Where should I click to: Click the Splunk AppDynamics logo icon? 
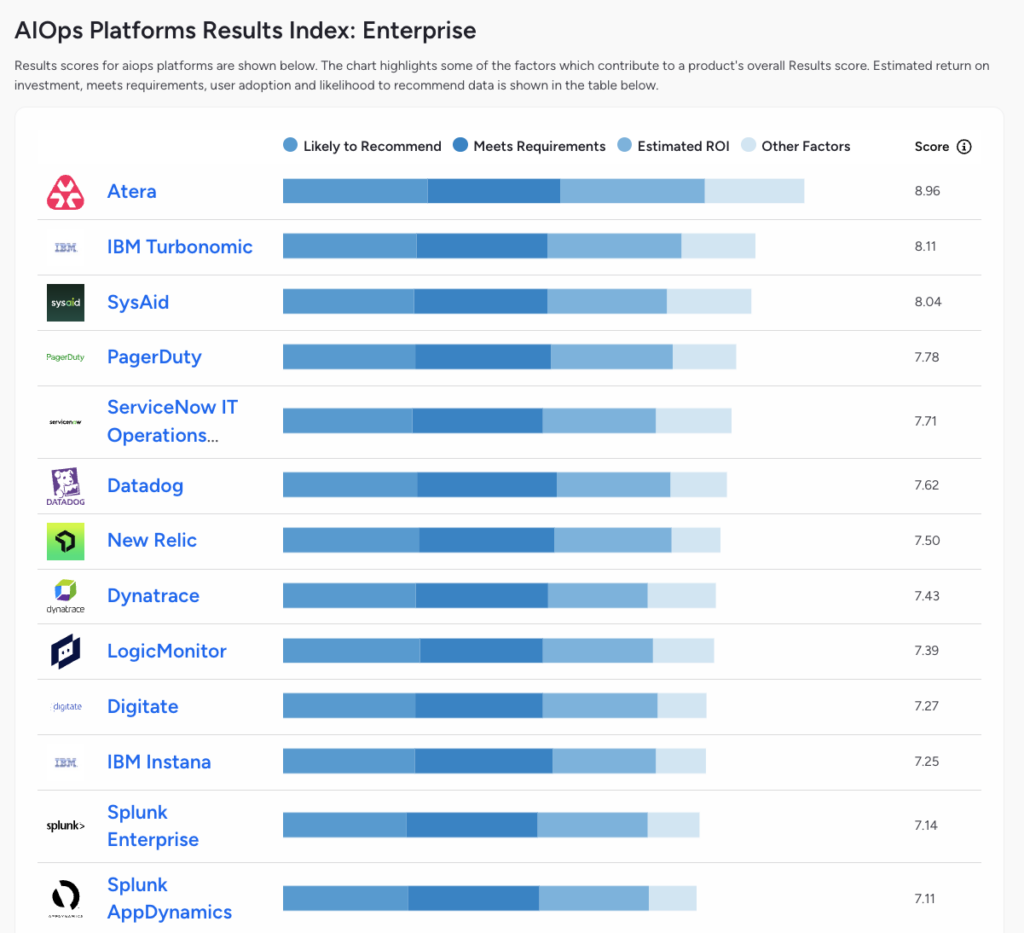65,898
